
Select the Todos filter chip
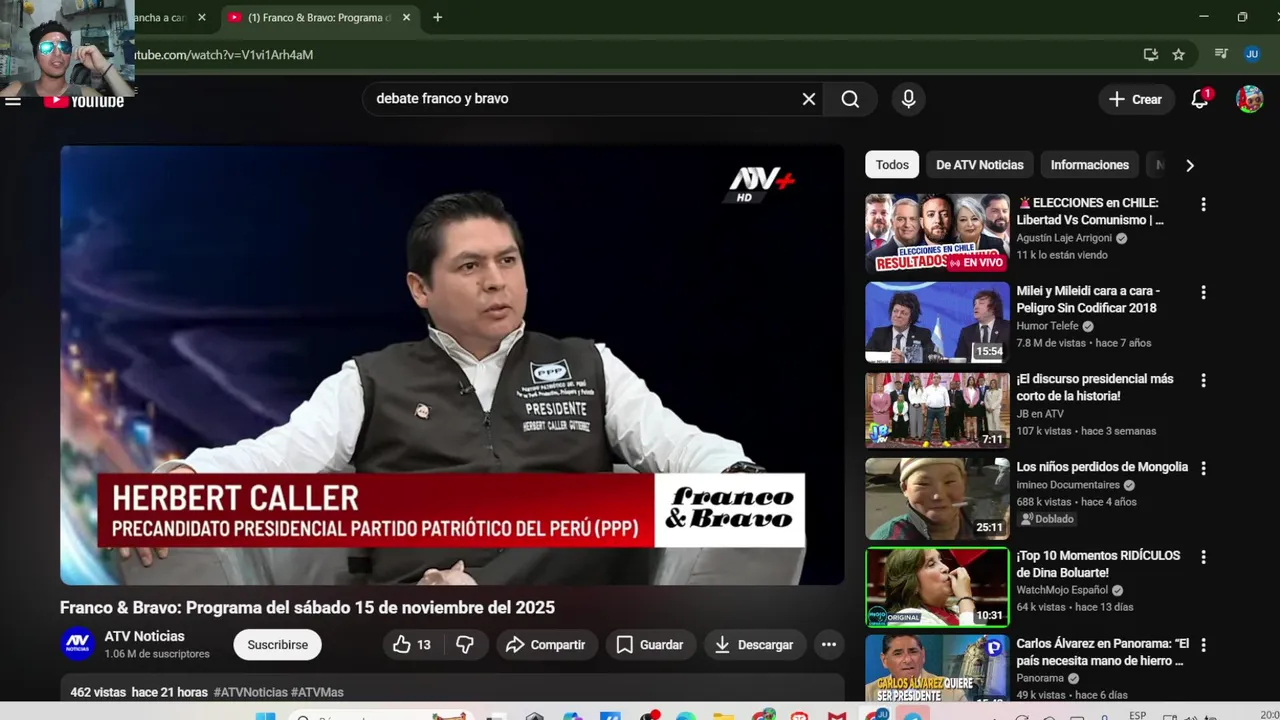(892, 165)
